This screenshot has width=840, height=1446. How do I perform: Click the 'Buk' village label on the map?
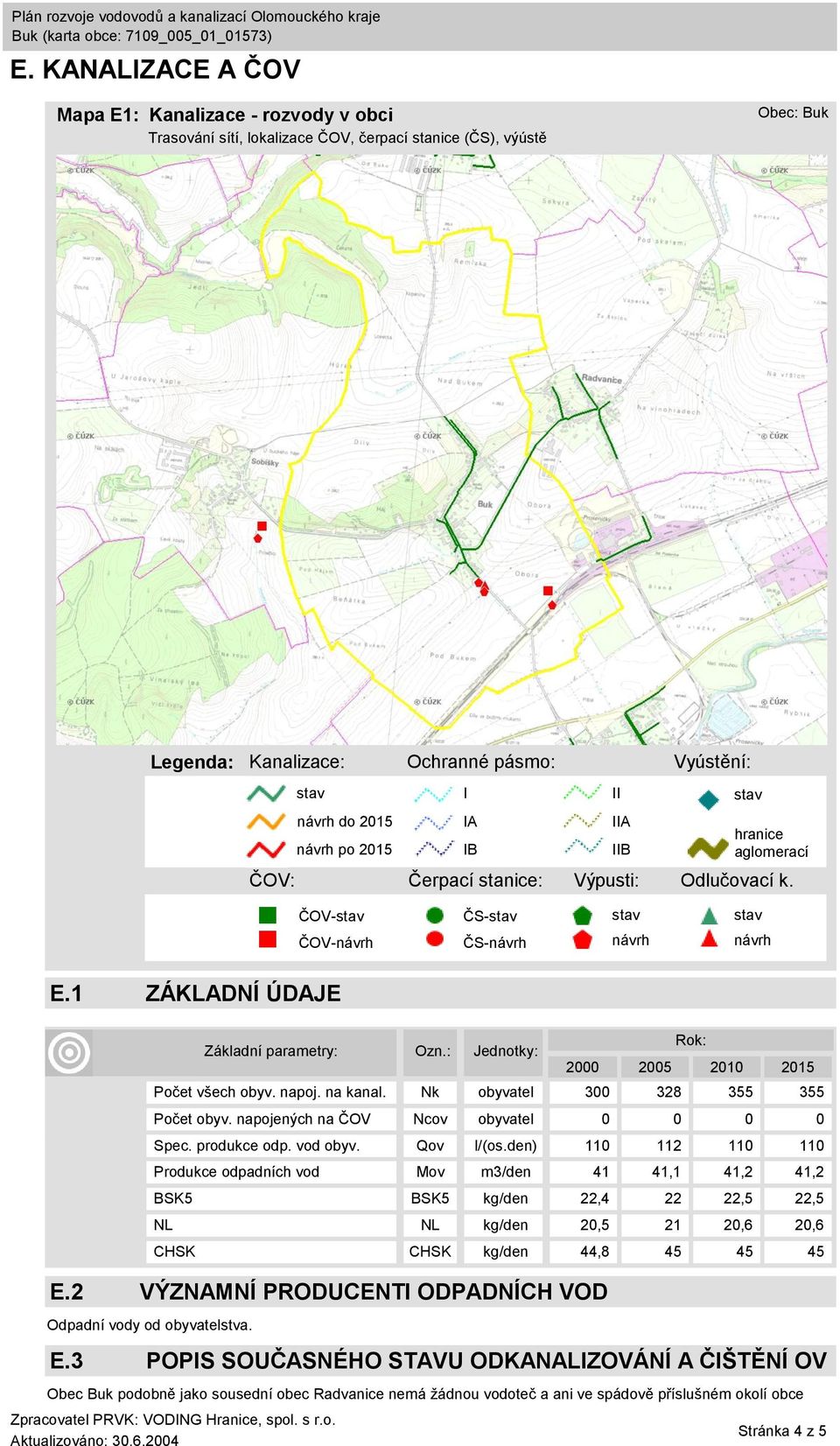(485, 504)
